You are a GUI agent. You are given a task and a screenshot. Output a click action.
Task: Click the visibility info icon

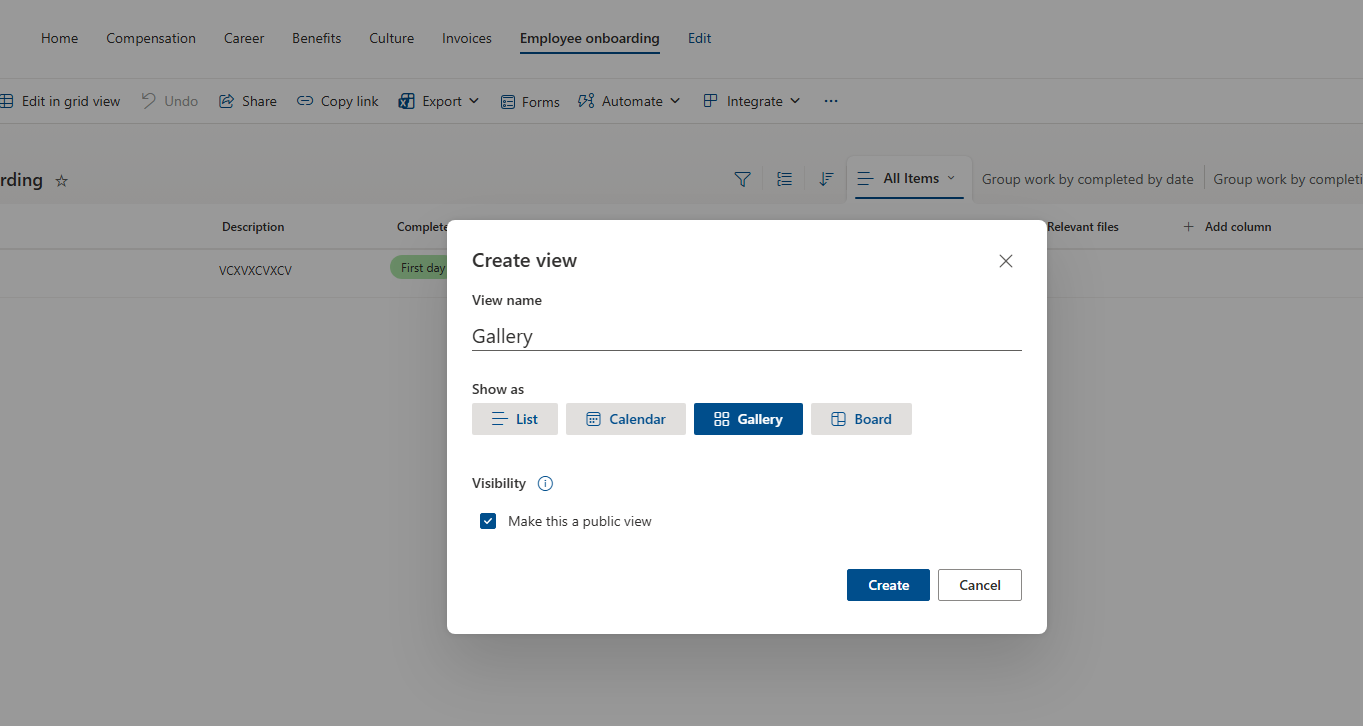[x=545, y=484]
